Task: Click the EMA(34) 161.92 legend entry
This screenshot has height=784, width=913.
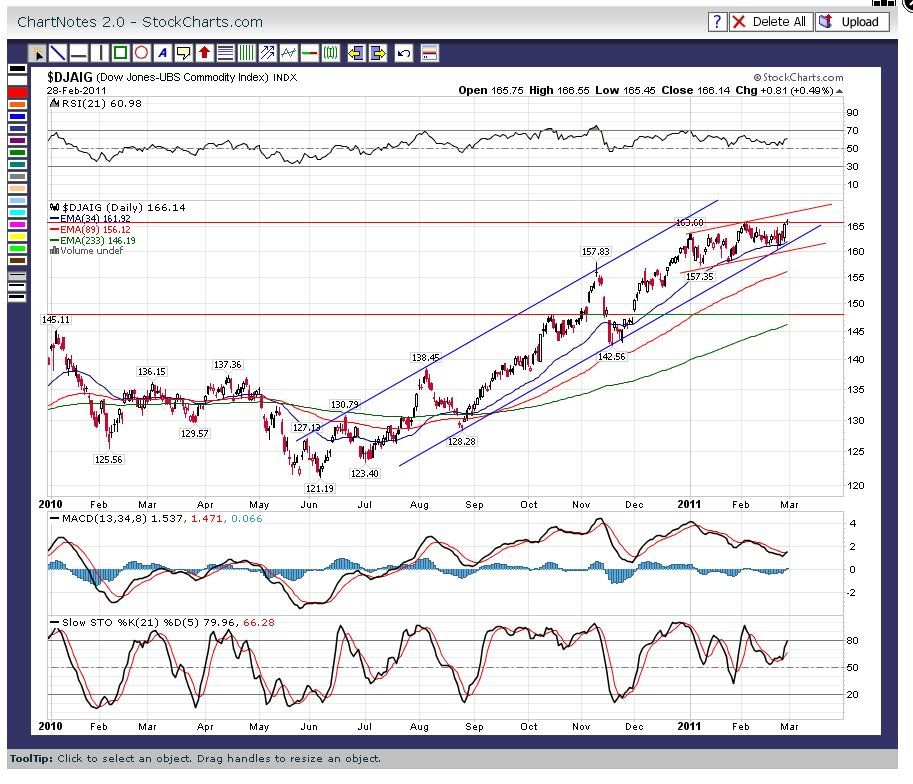Action: click(x=90, y=218)
